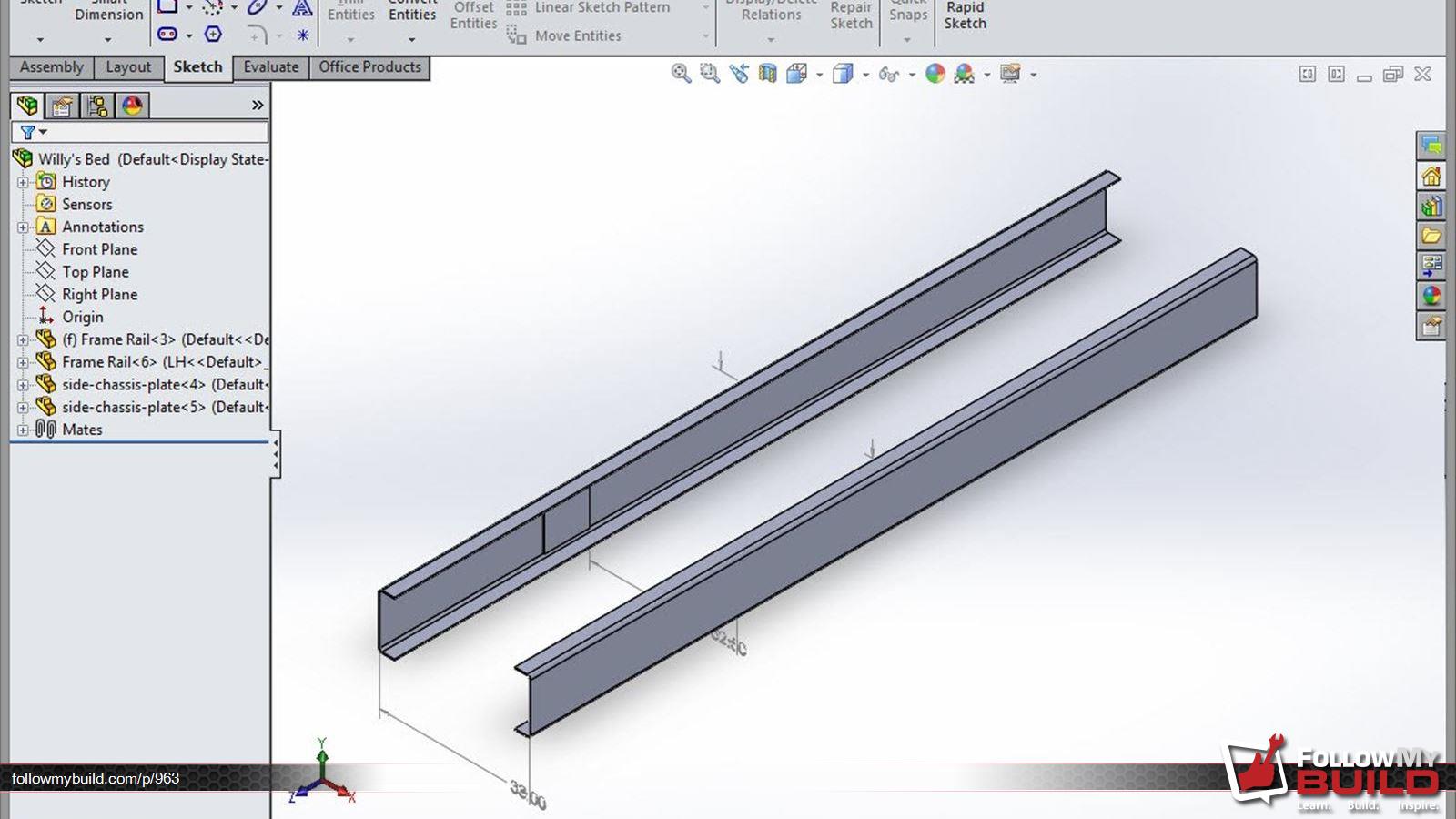
Task: Click the Offset Entities button
Action: (473, 15)
